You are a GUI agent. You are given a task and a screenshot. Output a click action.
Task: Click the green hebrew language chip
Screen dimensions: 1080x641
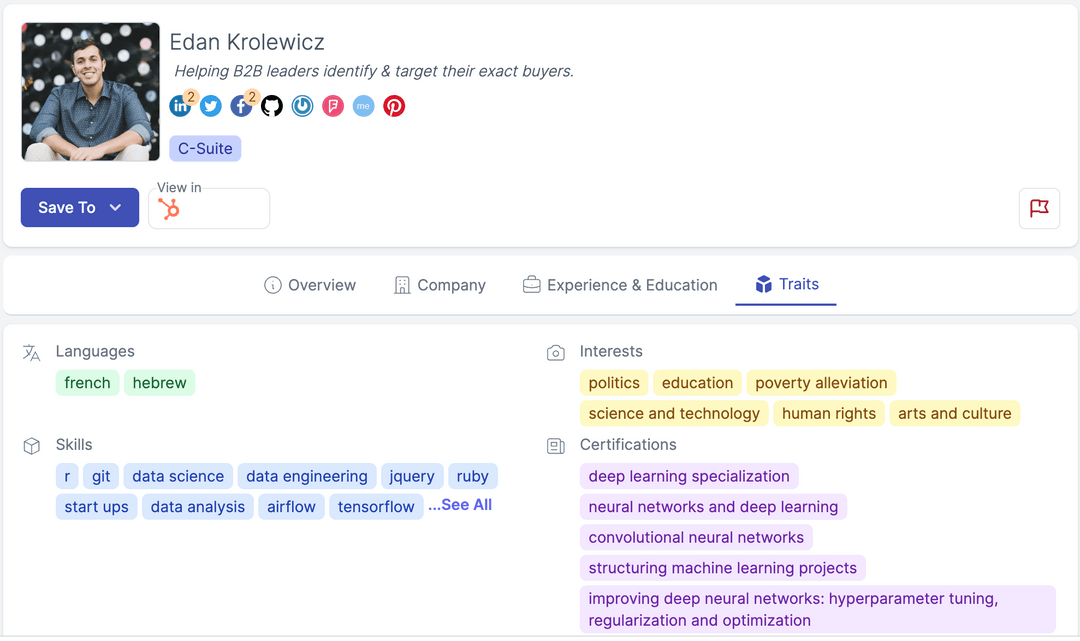159,382
